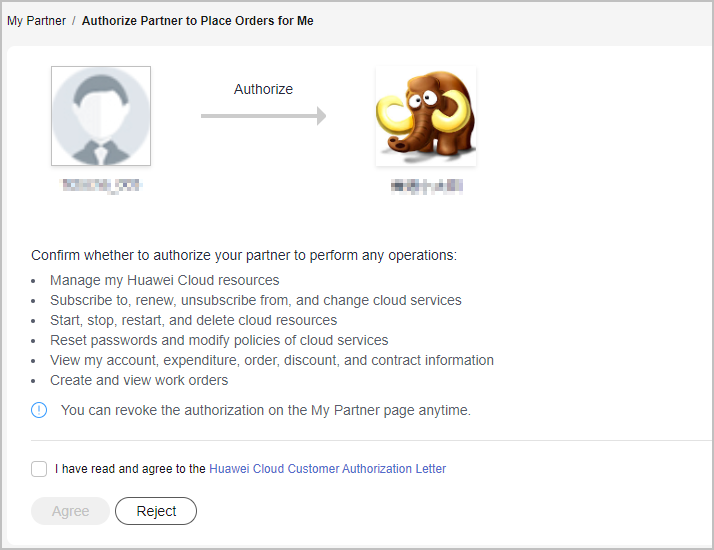Tick the agreement checkbox

[39, 468]
